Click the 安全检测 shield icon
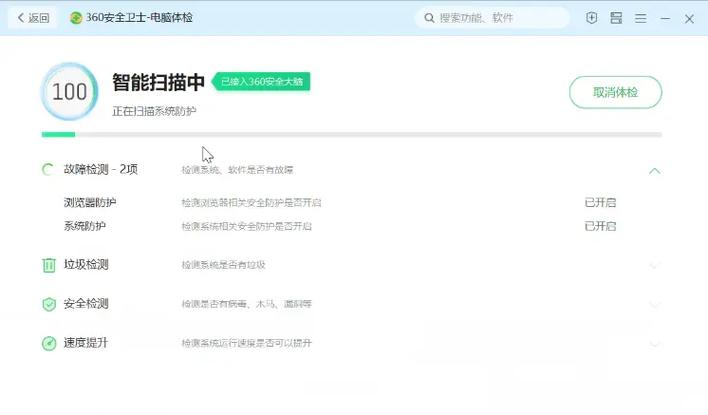Screen dimensions: 708x415 (49, 304)
